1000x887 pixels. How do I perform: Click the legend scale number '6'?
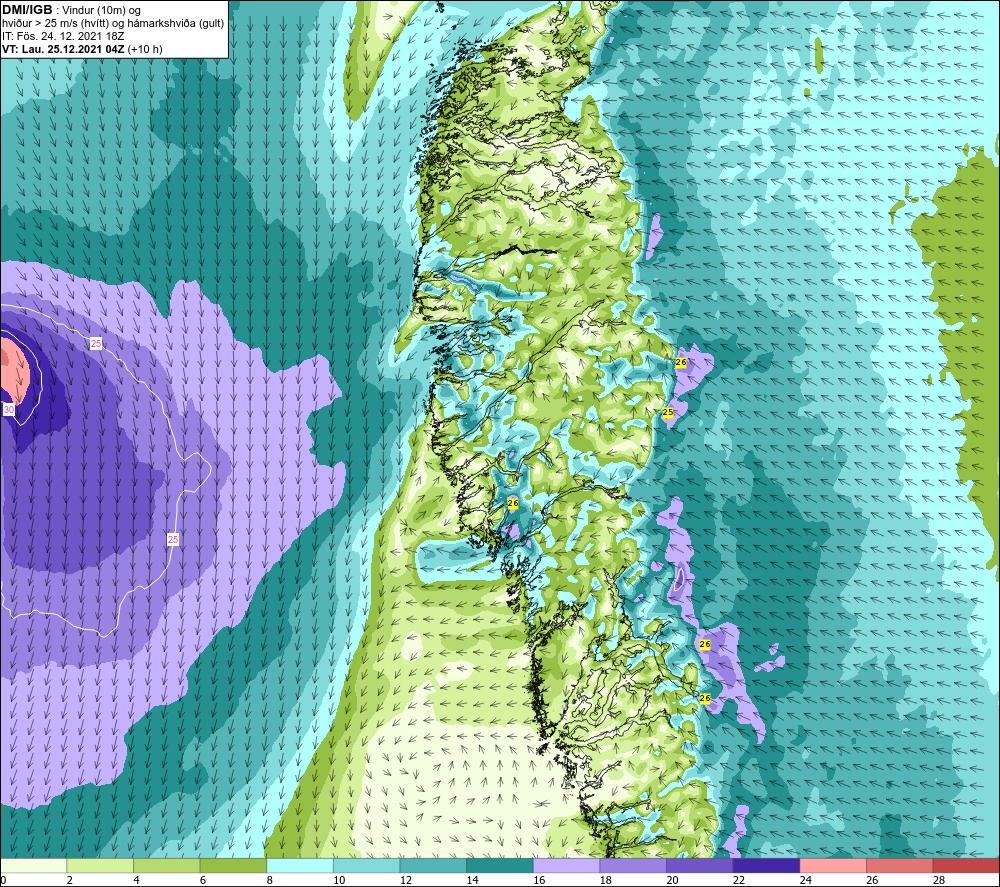pos(203,880)
